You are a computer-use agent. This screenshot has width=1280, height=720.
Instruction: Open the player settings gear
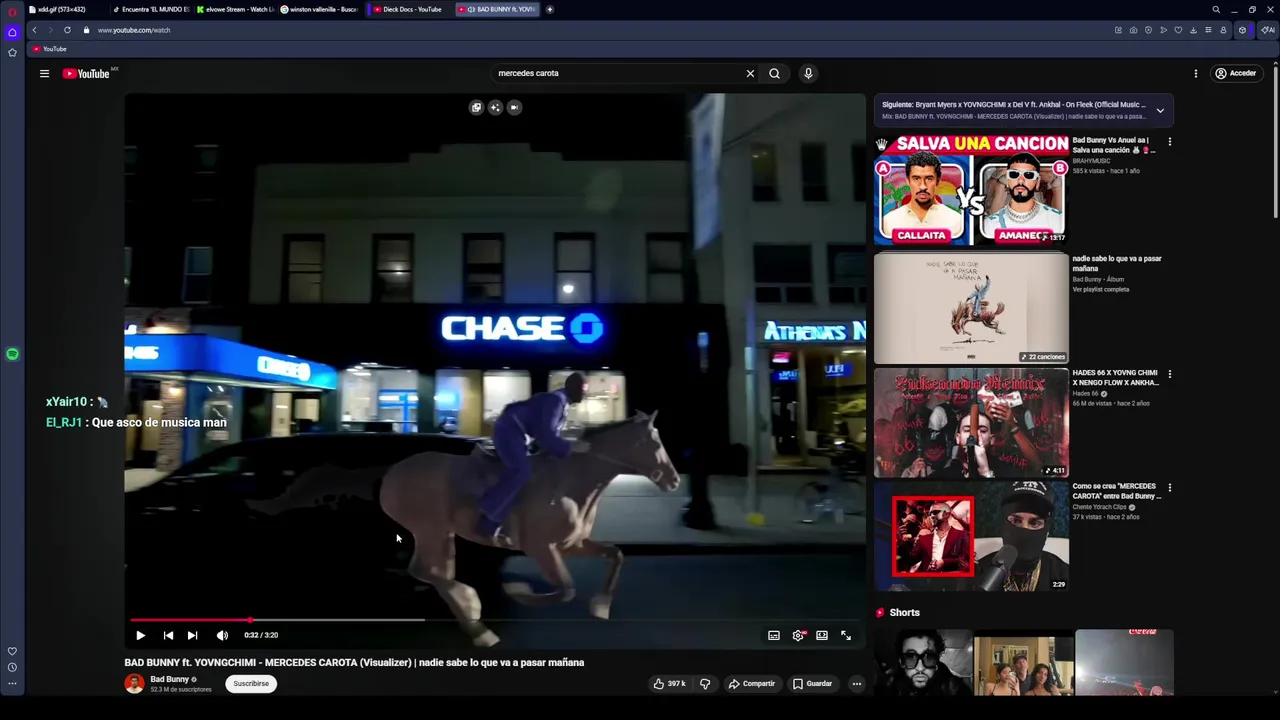point(798,635)
